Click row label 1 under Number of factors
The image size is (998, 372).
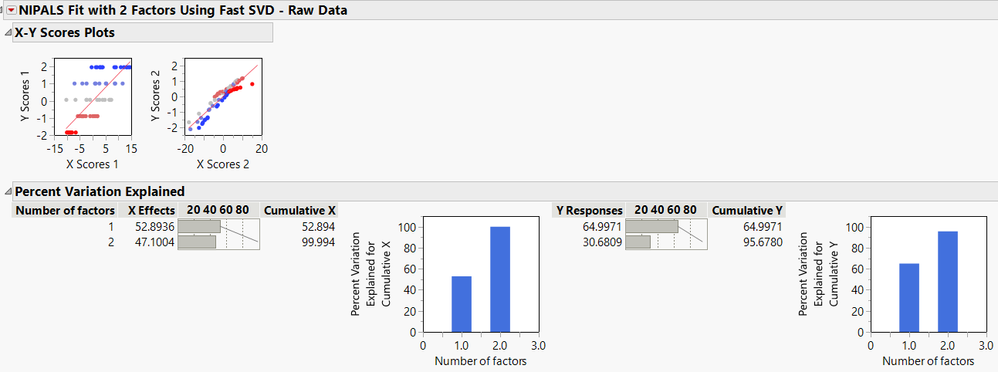(112, 226)
